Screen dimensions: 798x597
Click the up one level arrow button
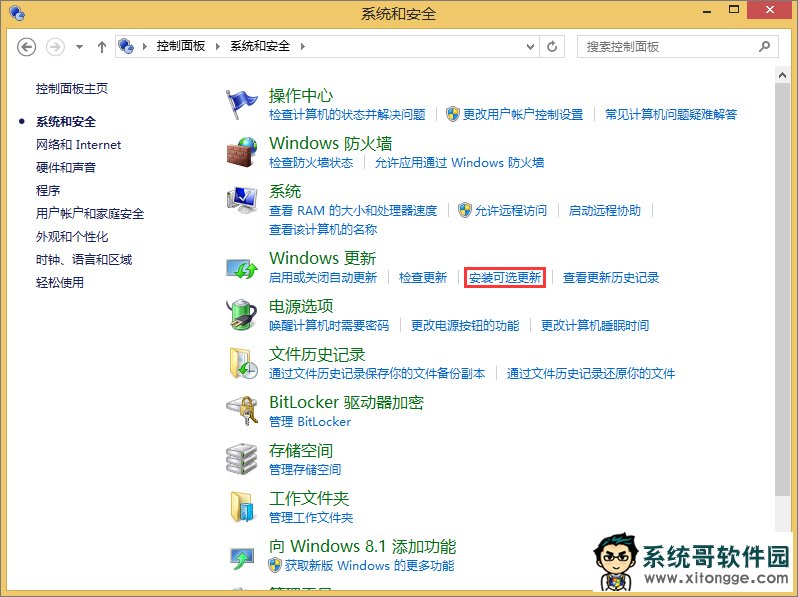click(x=102, y=46)
